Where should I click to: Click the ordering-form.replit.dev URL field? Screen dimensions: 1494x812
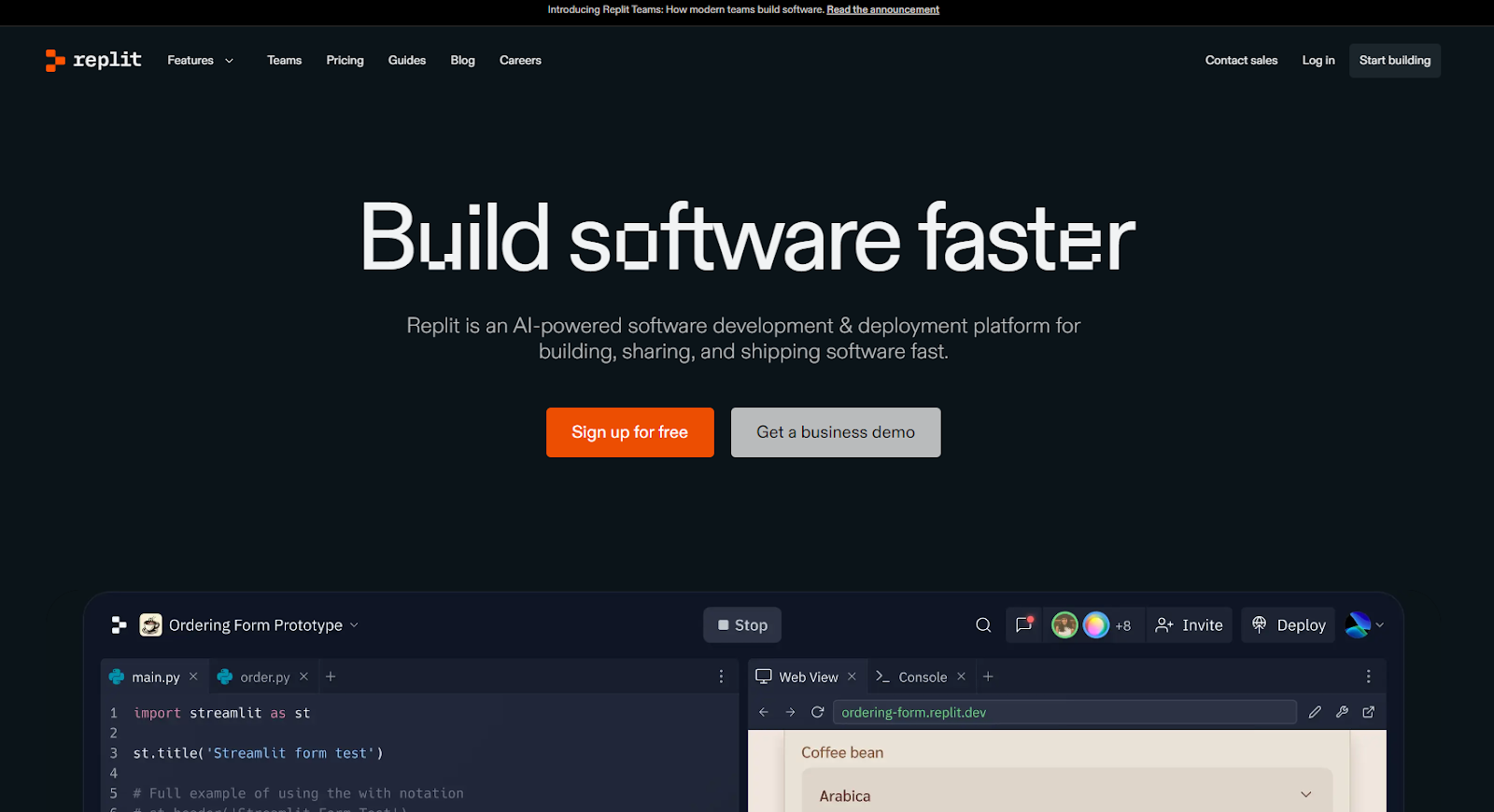click(1064, 712)
